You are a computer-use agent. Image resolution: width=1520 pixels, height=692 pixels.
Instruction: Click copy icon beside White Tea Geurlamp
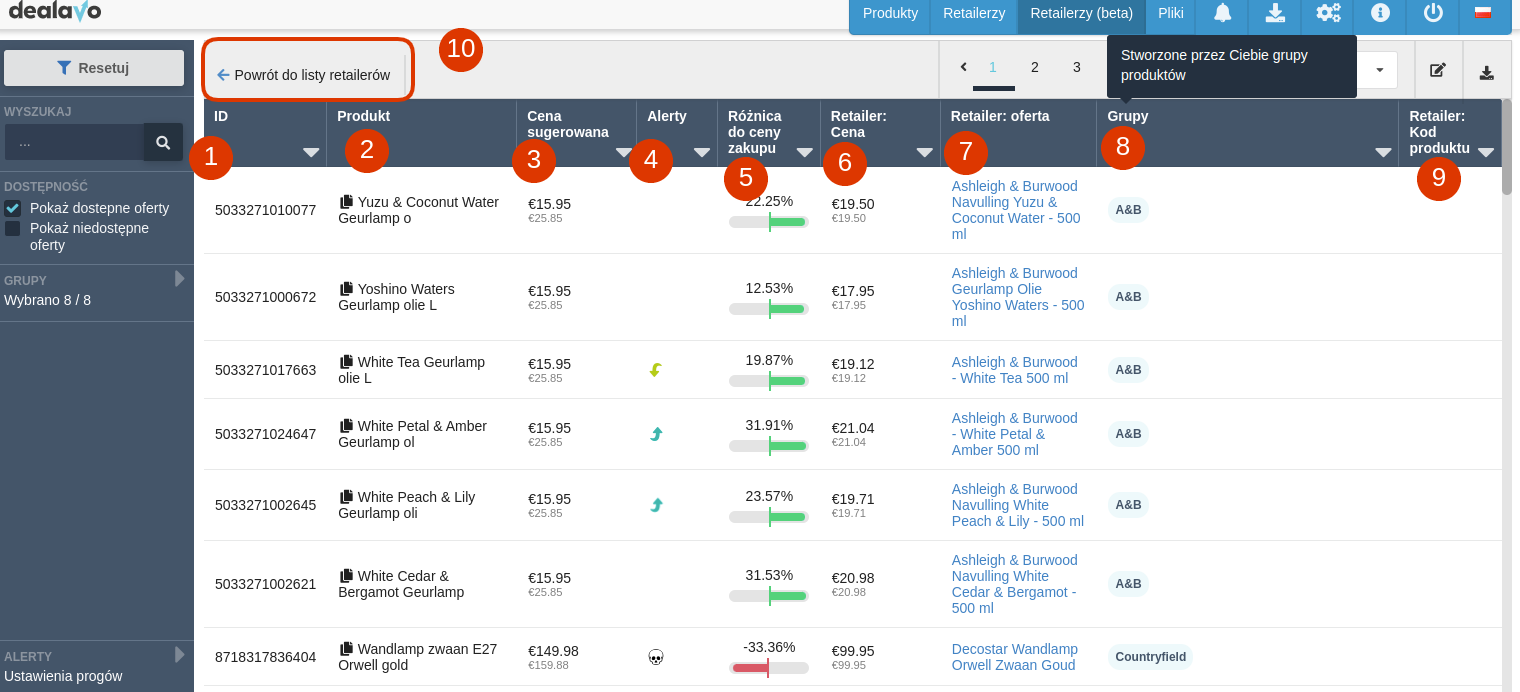[x=346, y=362]
